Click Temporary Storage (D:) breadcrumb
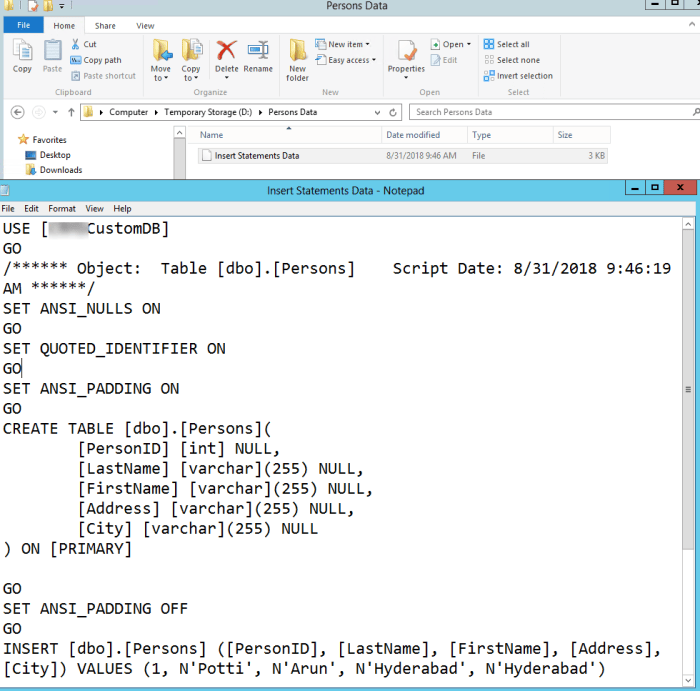This screenshot has height=691, width=700. pyautogui.click(x=208, y=112)
